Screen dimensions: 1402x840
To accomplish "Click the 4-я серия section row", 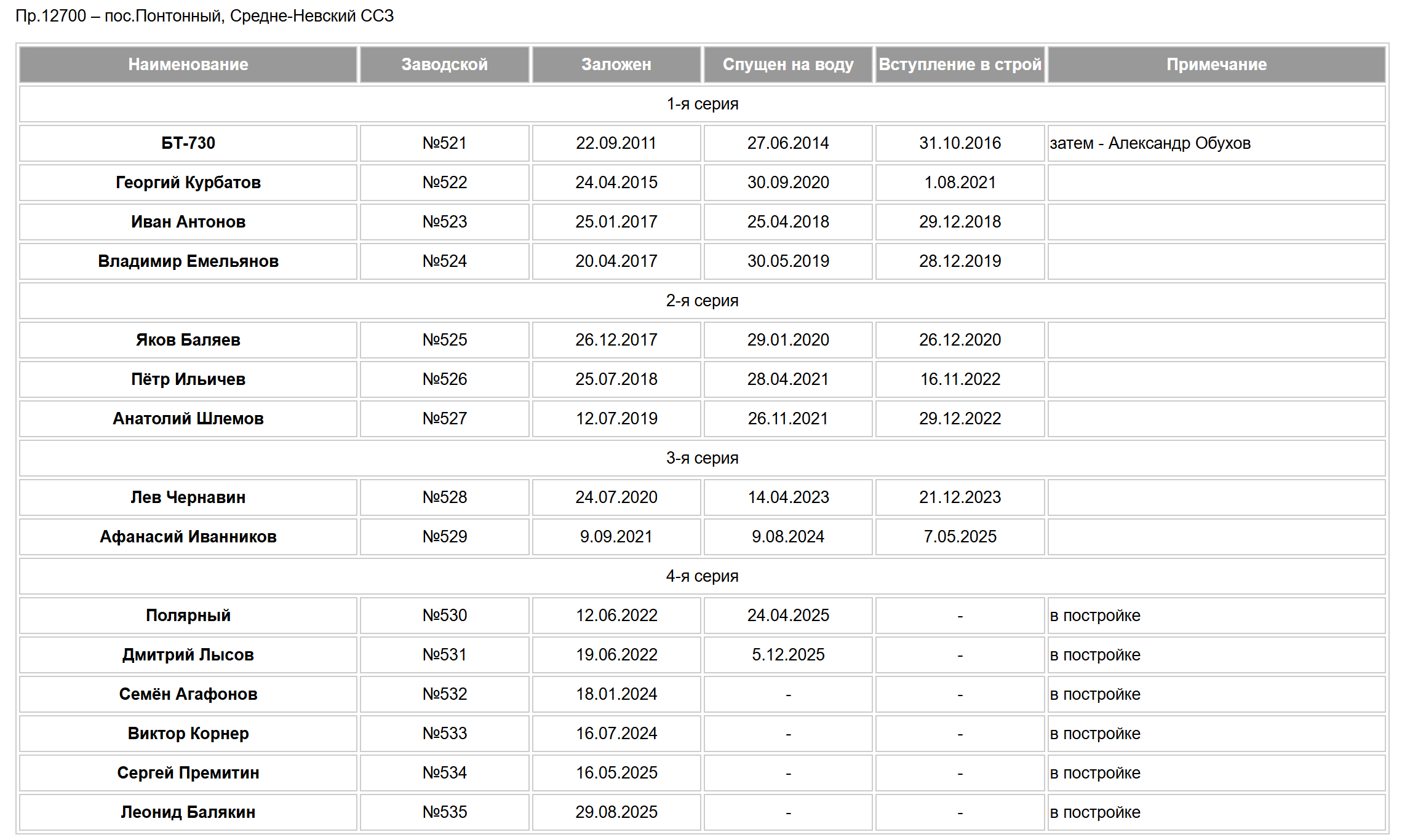I will pos(702,576).
